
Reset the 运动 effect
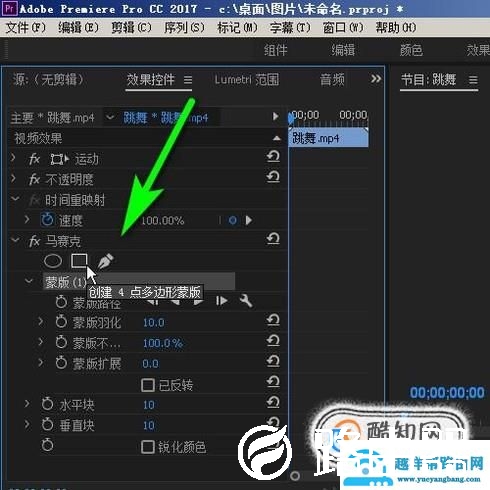pos(273,156)
